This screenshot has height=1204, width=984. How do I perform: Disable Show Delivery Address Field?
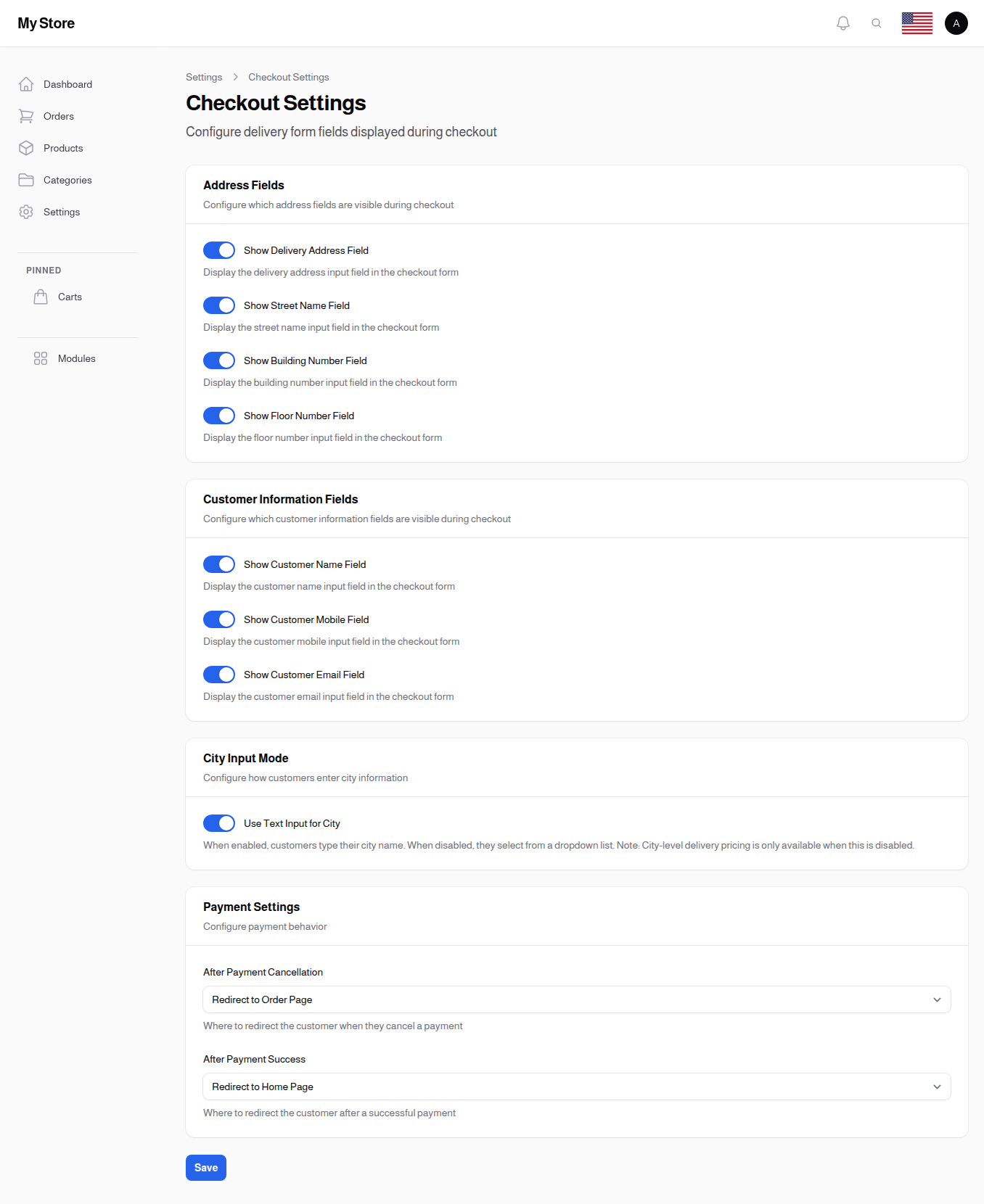point(218,250)
